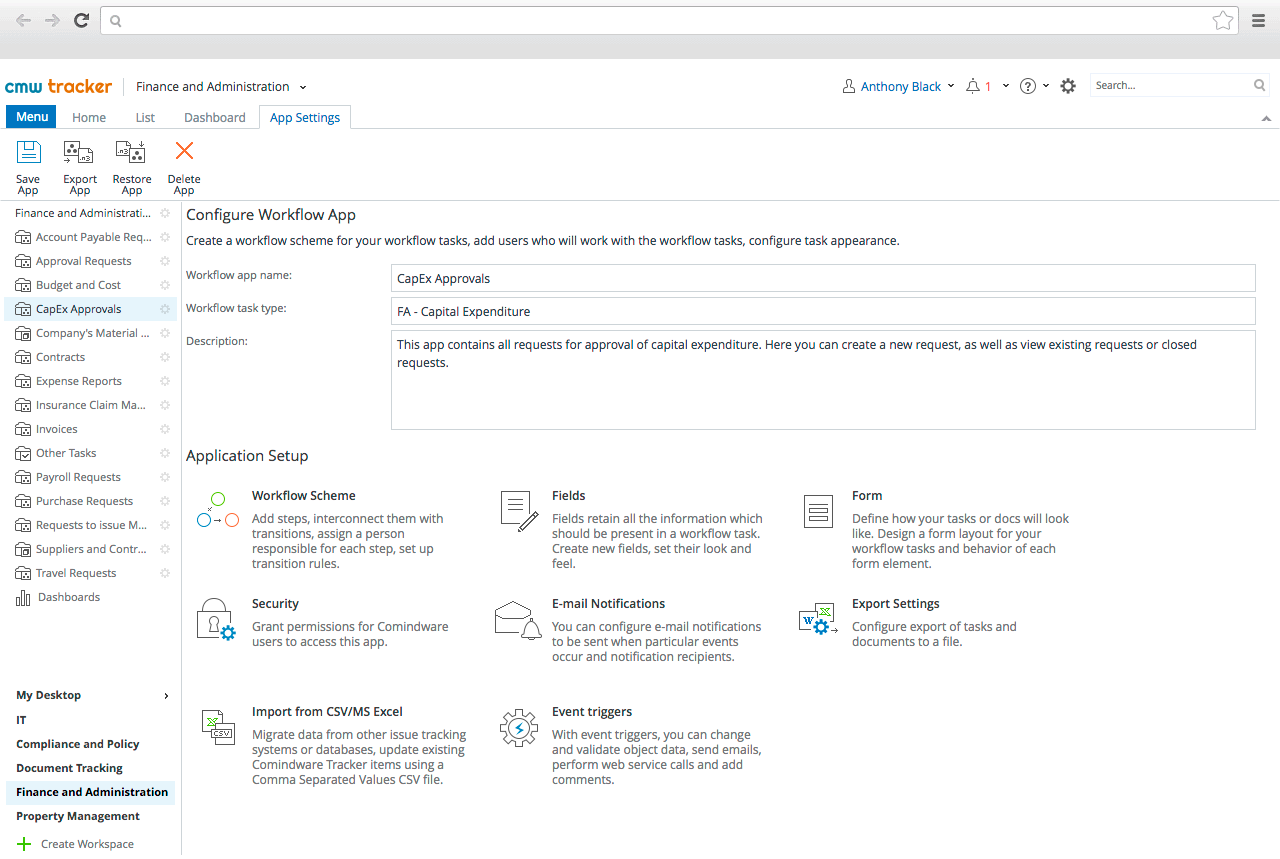Expand the Finance and Administration workspace dropdown
Viewport: 1280px width, 859px height.
click(303, 88)
